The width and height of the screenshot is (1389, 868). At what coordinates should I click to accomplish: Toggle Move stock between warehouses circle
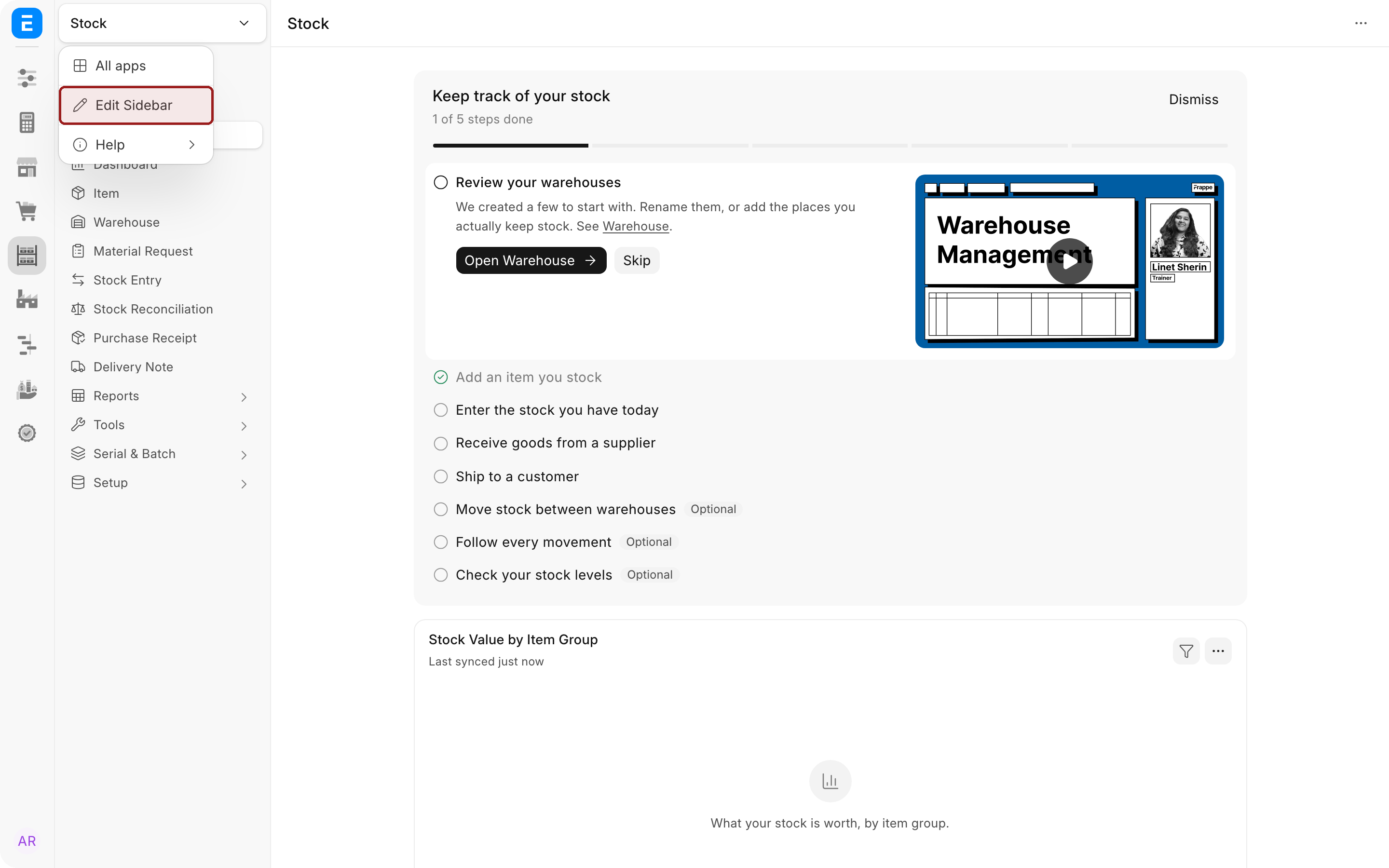pos(441,509)
